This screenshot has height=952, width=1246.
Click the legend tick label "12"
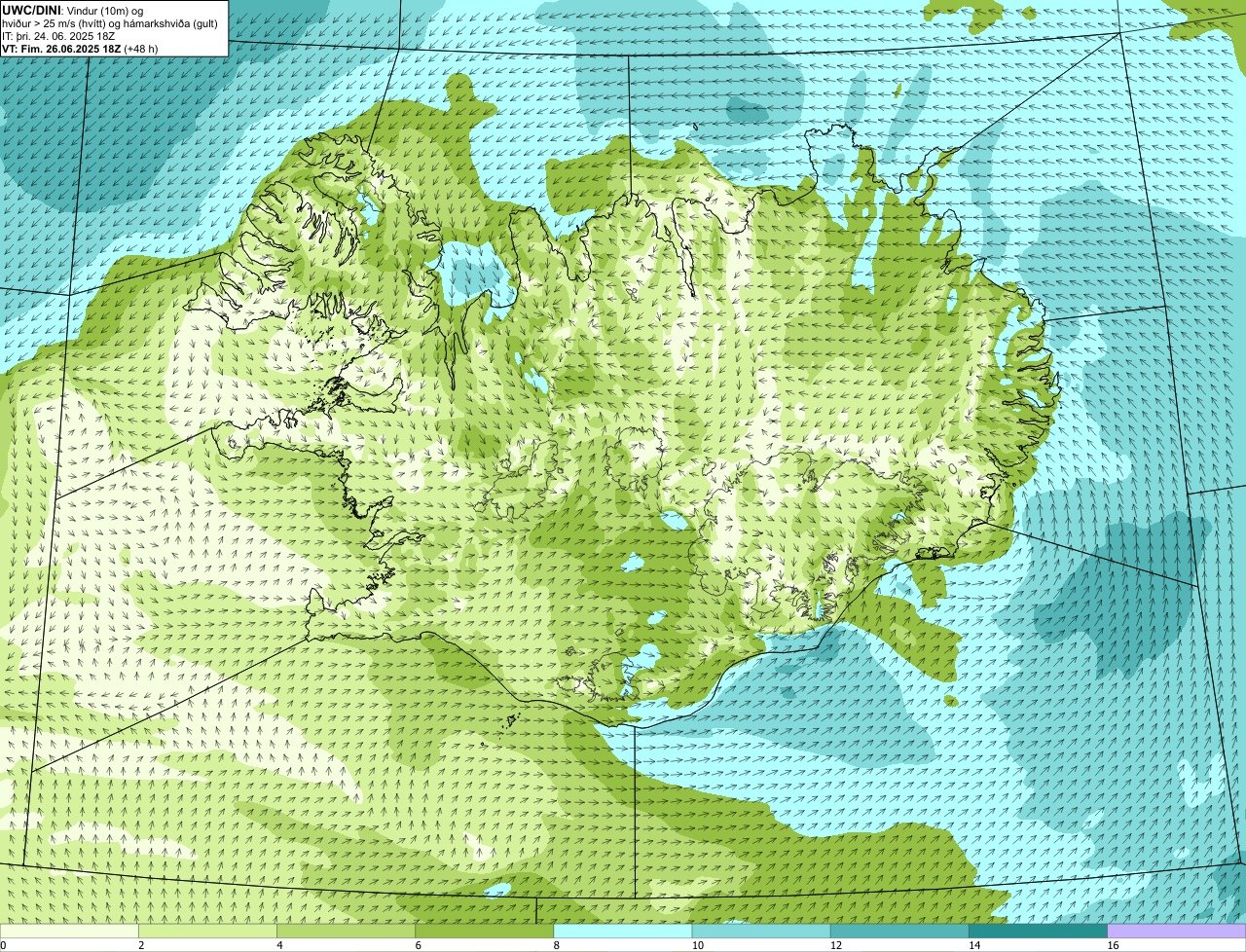point(836,945)
